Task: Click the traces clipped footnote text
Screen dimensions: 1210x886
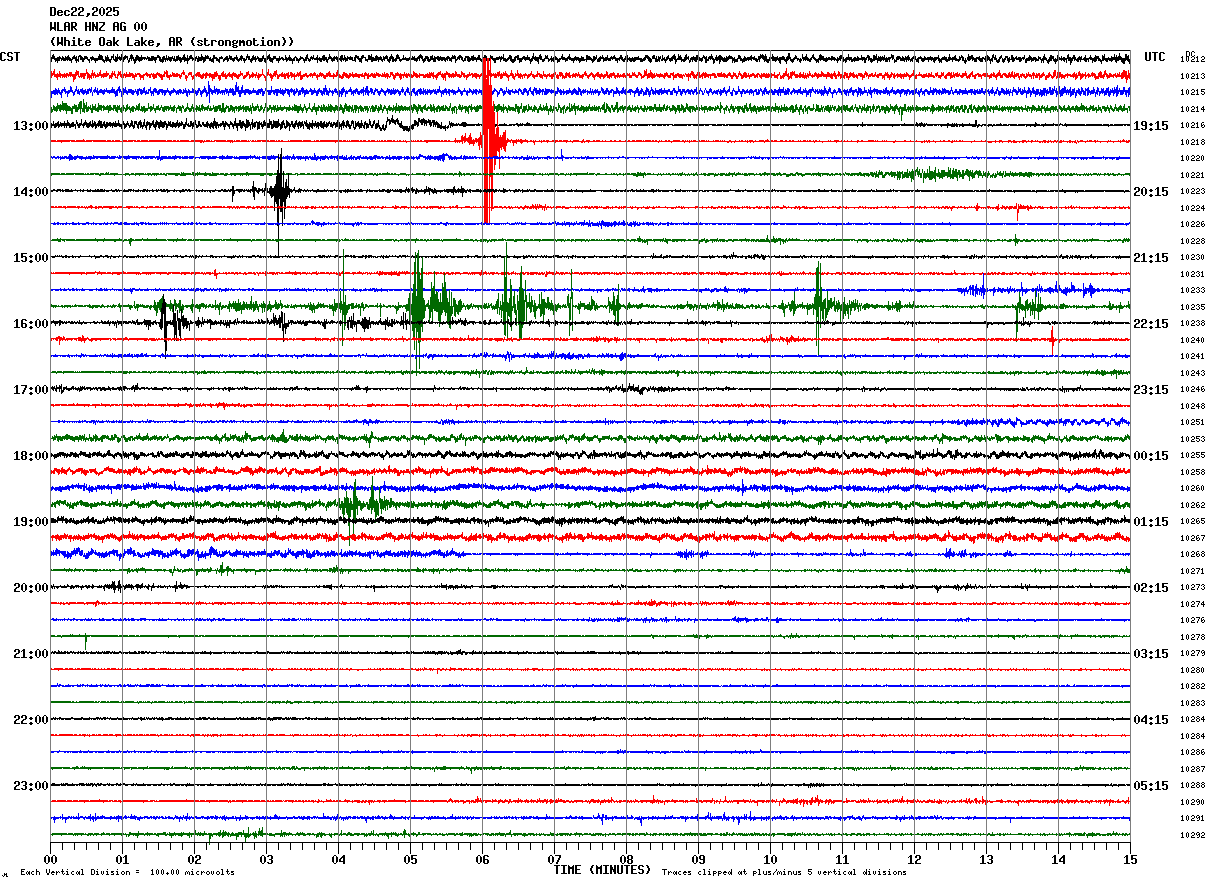Action: click(784, 873)
